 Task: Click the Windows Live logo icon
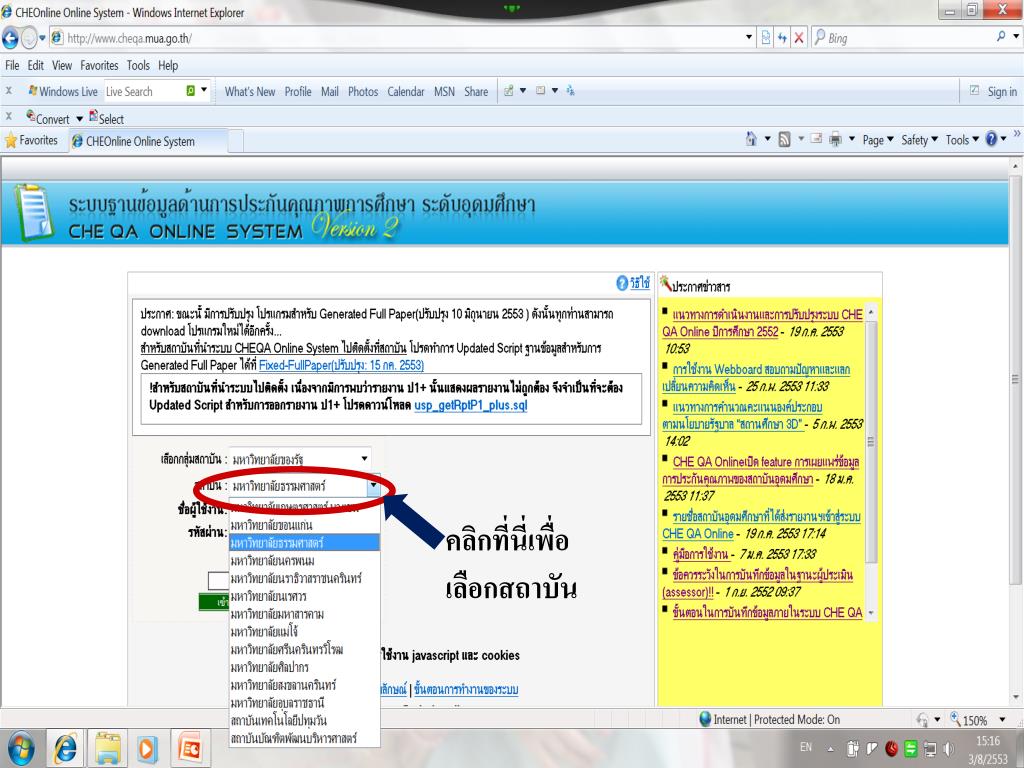[33, 91]
